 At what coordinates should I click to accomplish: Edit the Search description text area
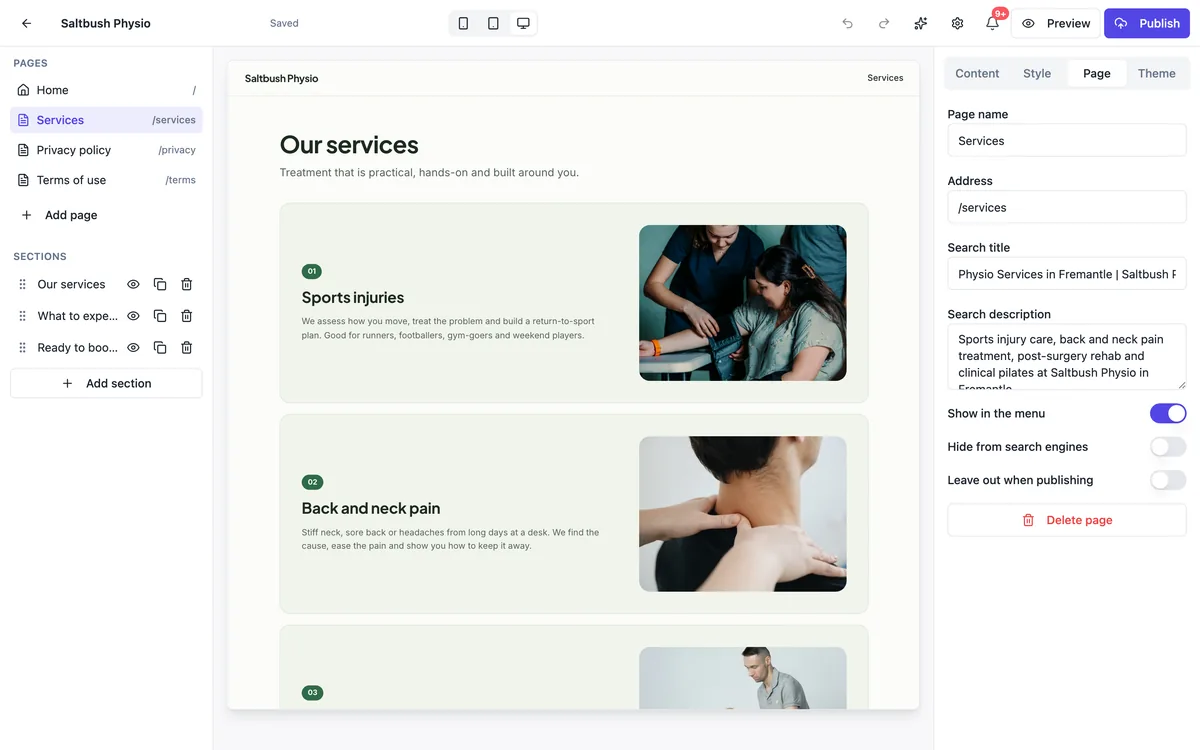[1067, 357]
